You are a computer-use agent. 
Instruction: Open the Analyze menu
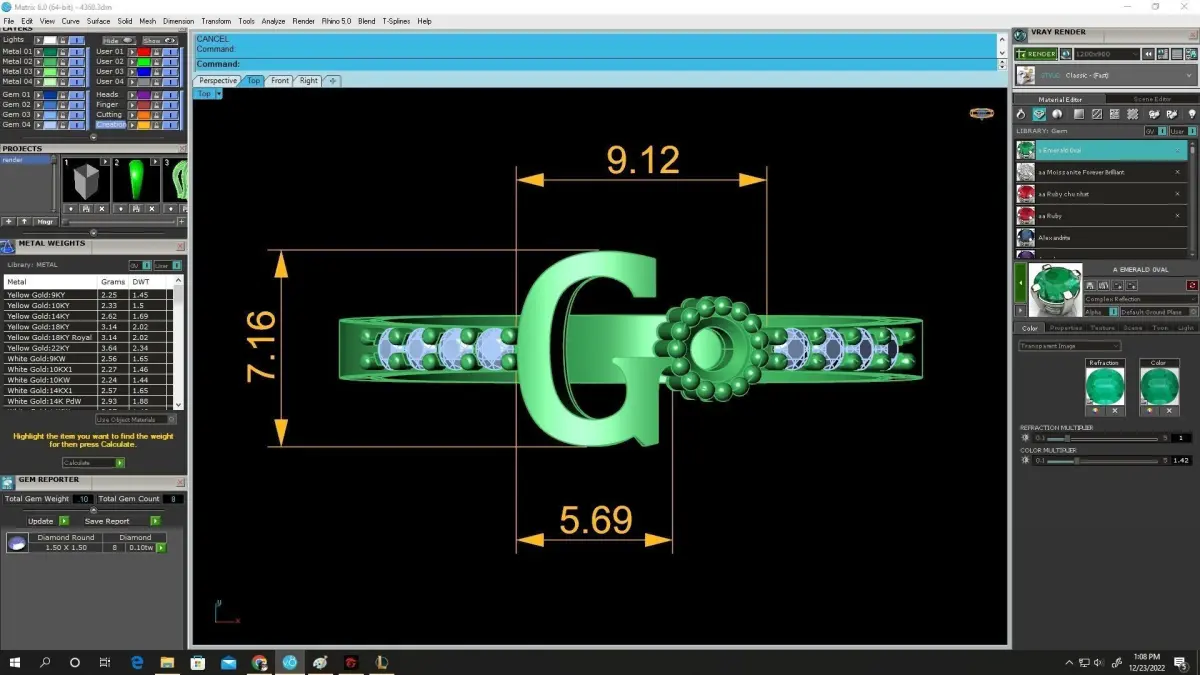pos(273,21)
